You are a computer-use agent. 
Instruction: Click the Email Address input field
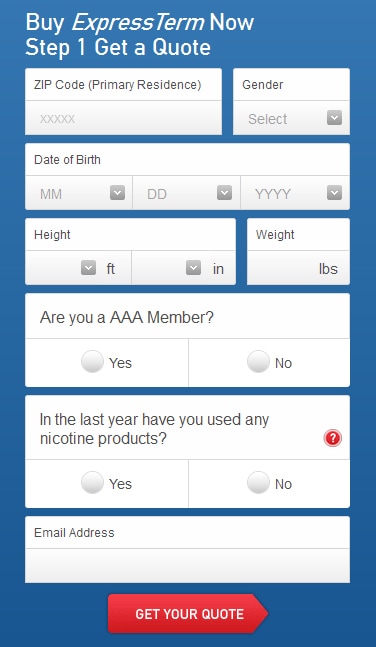tap(187, 566)
